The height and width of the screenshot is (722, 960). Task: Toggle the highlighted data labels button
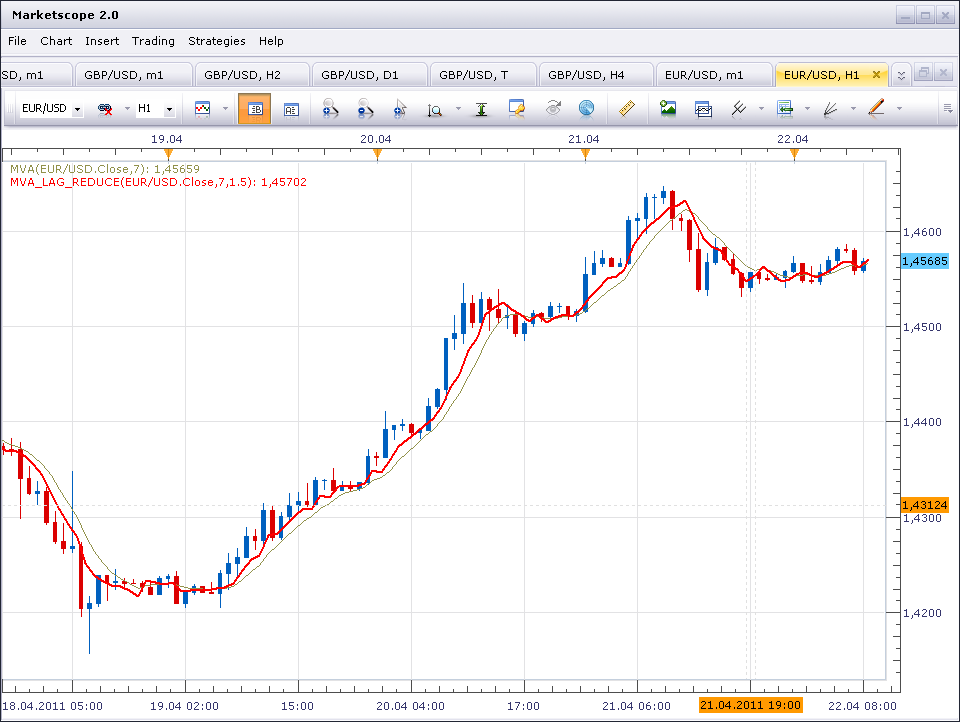[255, 108]
